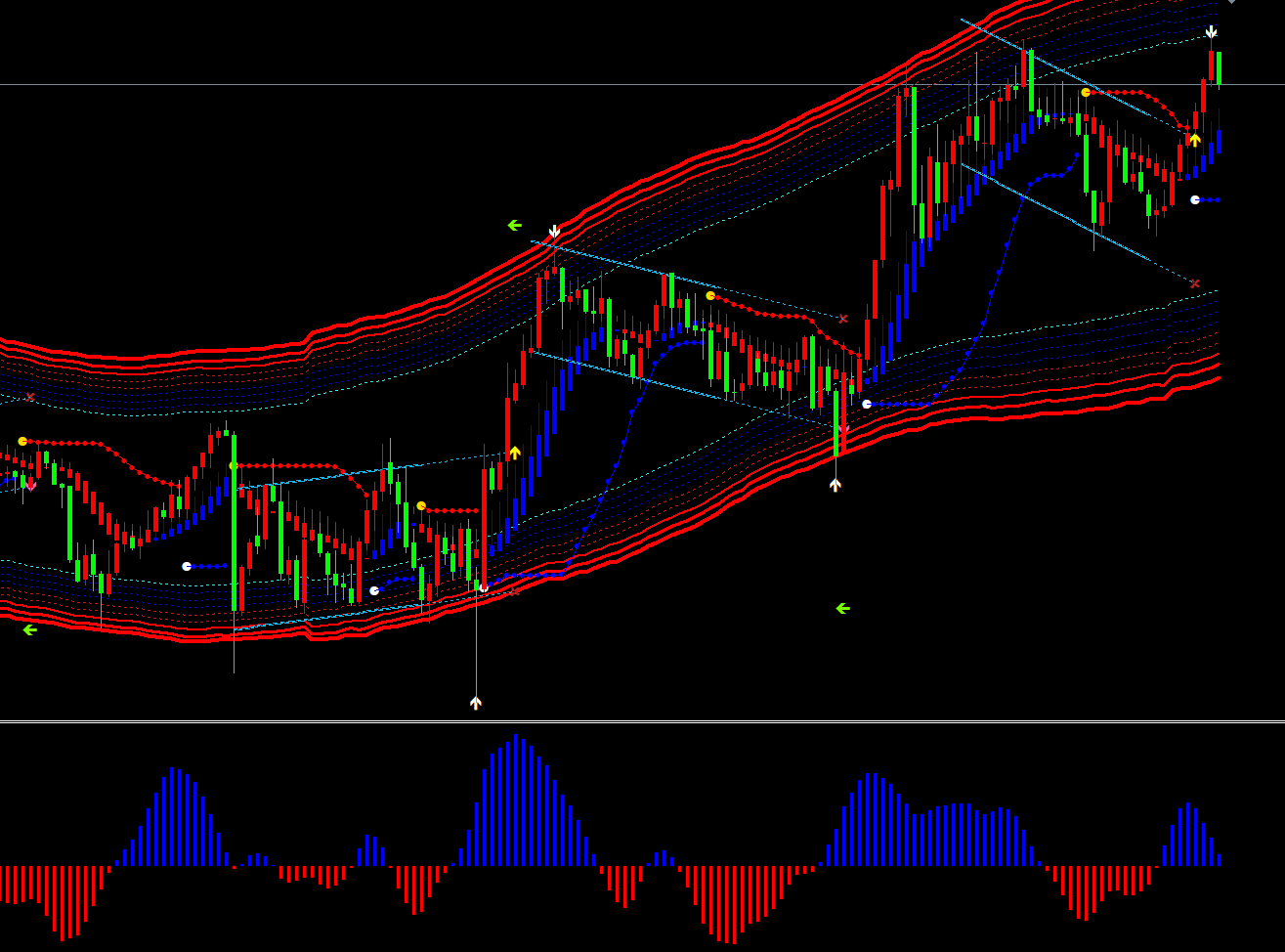Screen dimensions: 1285x952
Task: Select the red down arrow on the middle channel's breakdown candle
Action: (844, 428)
